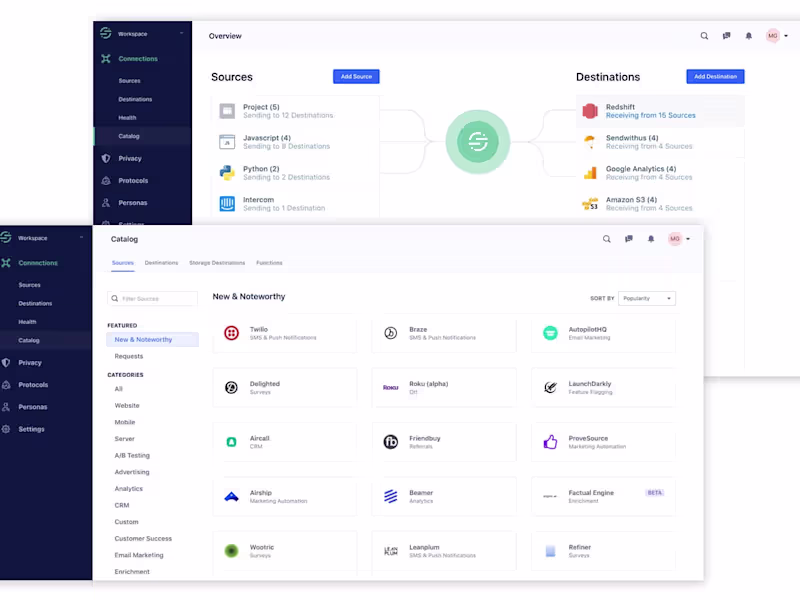Open the messages icon in Overview window
800x600 pixels.
point(727,36)
